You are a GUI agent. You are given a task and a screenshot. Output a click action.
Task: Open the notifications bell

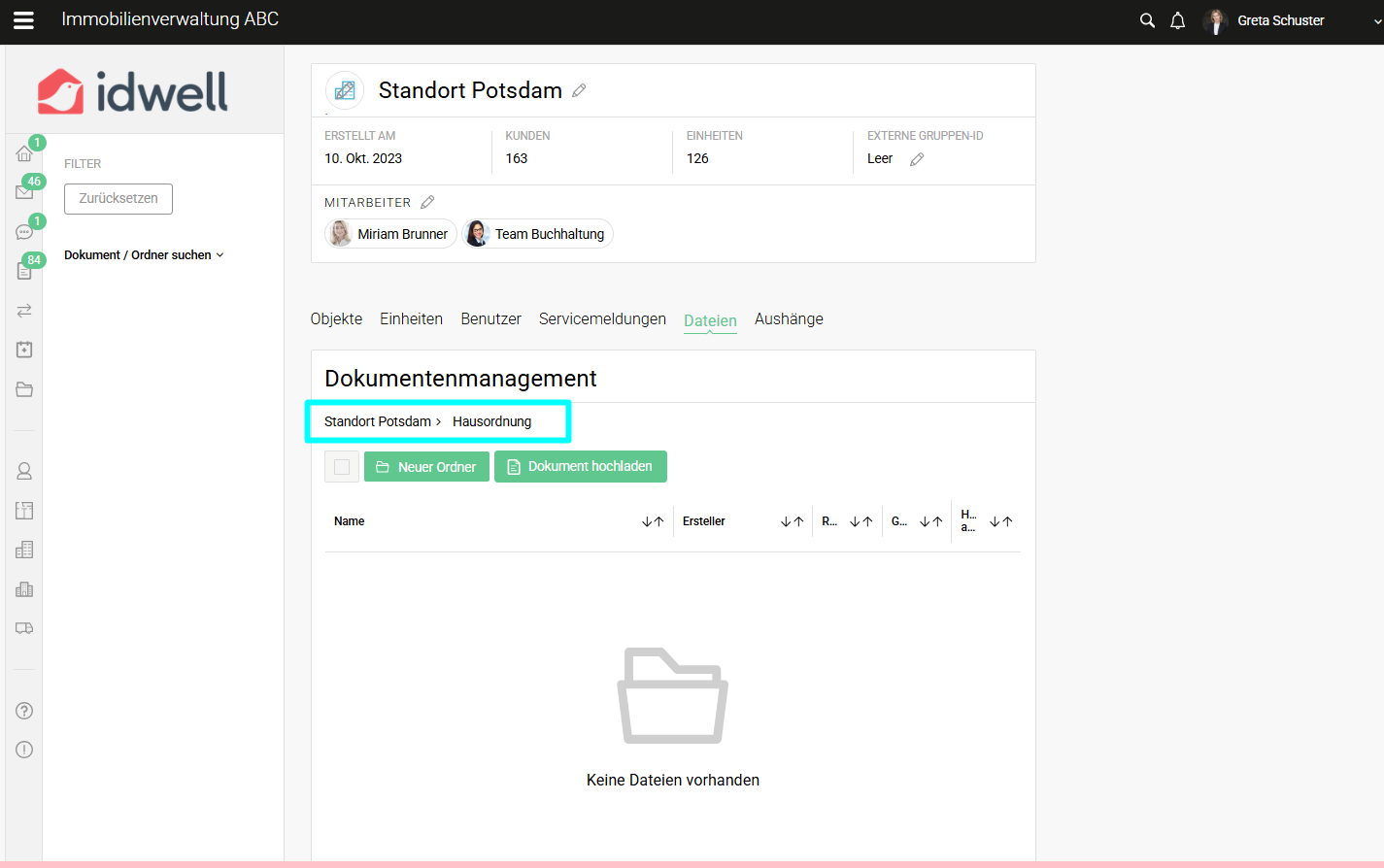point(1178,20)
